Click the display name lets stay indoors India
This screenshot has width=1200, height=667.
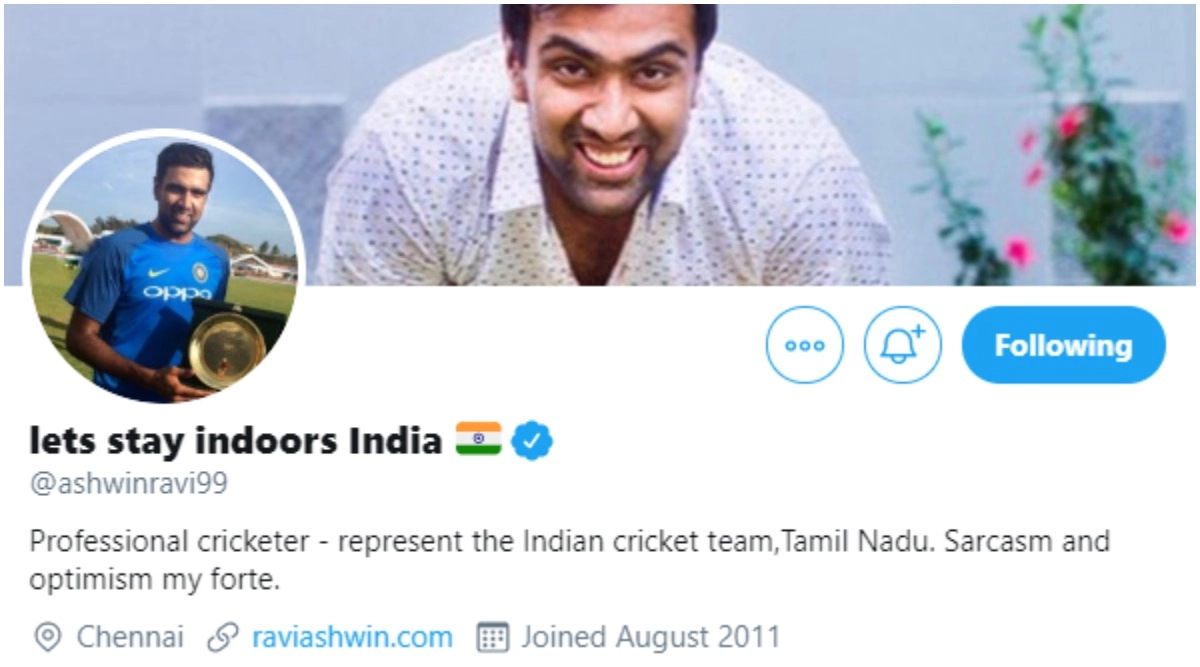pyautogui.click(x=236, y=440)
